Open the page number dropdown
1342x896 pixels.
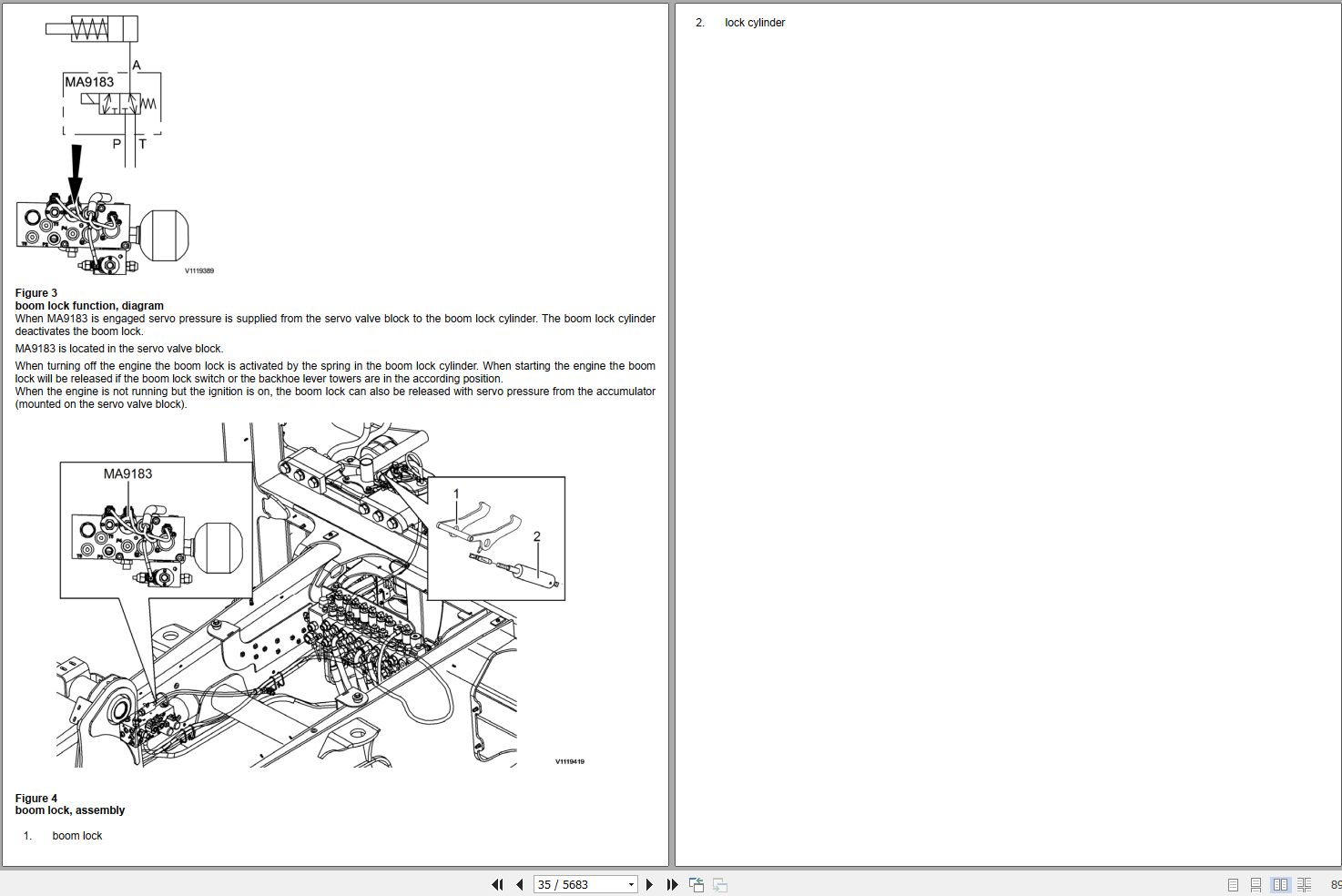click(x=630, y=884)
